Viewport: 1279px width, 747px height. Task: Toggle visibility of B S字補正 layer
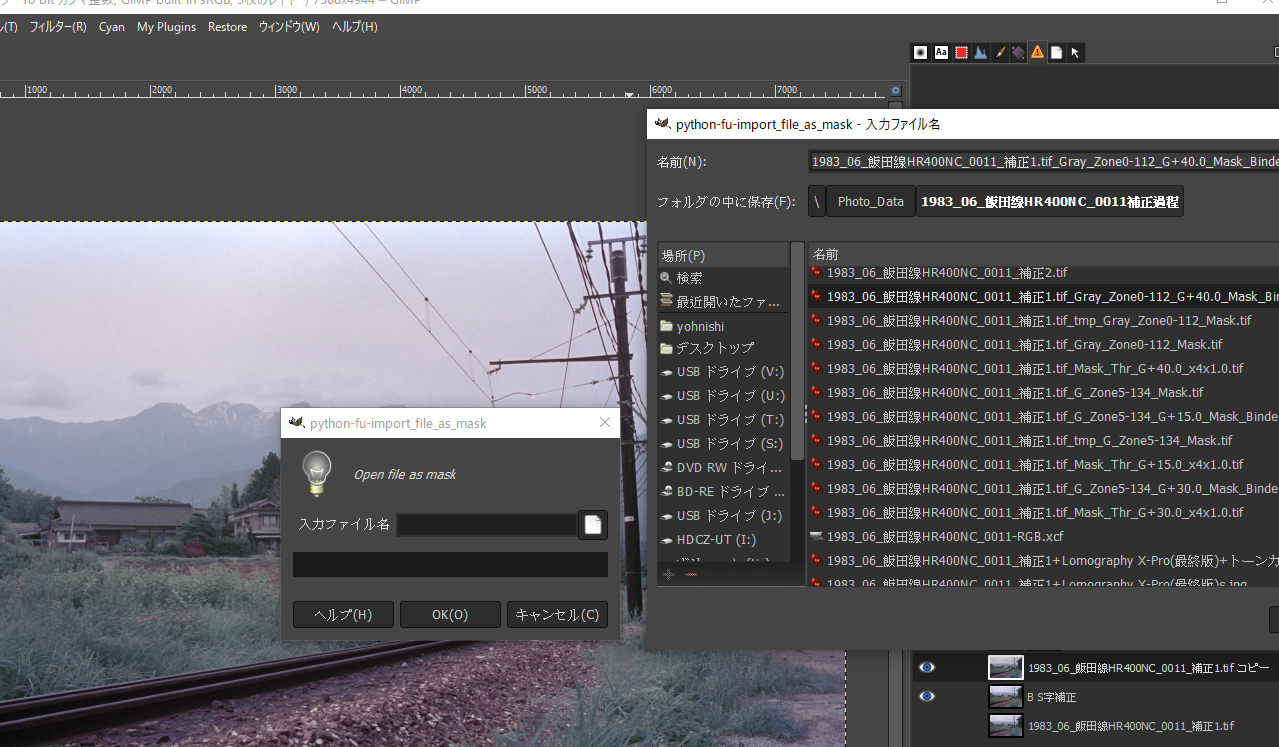pyautogui.click(x=927, y=696)
